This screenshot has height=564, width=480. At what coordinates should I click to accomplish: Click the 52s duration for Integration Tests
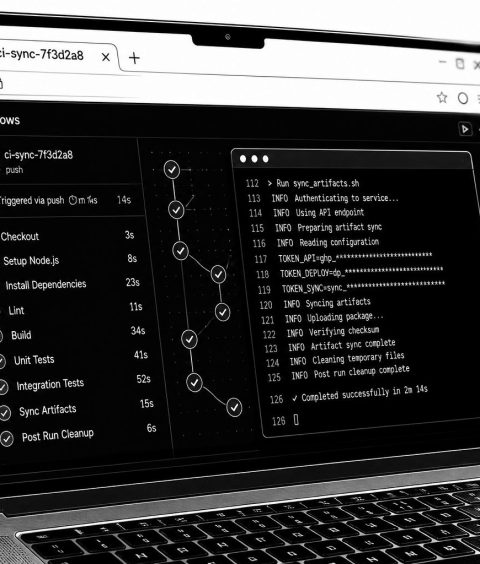143,379
